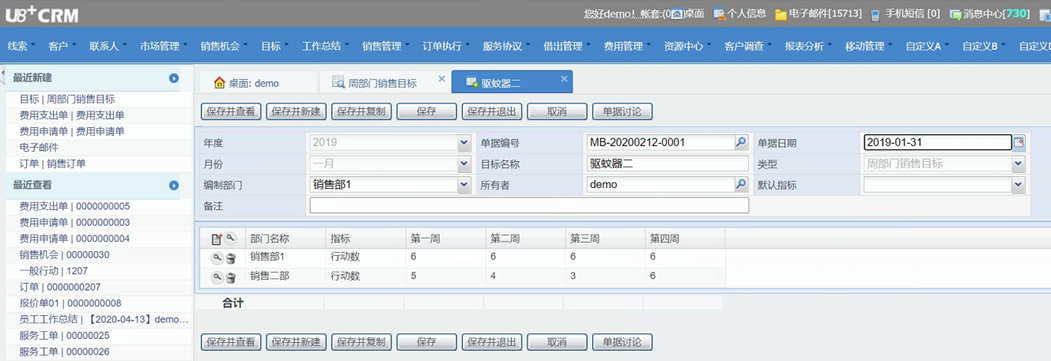The image size is (1051, 361).
Task: Open the 类型 dropdown
Action: click(1019, 163)
